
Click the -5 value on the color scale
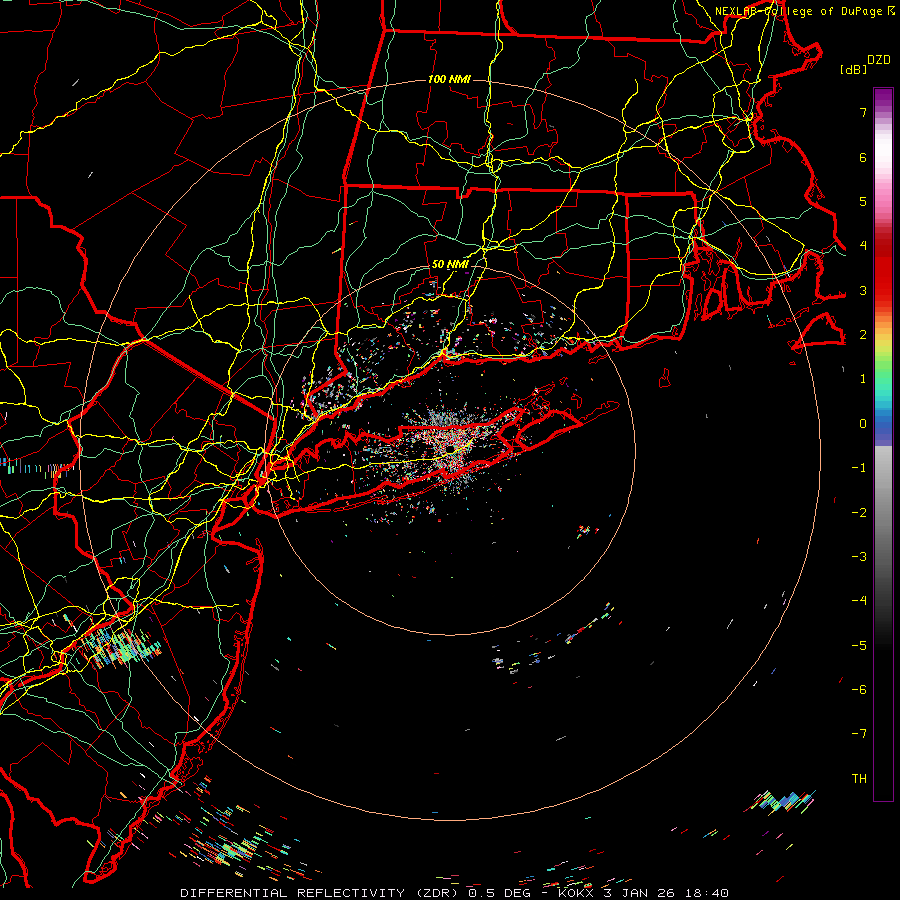click(x=859, y=646)
